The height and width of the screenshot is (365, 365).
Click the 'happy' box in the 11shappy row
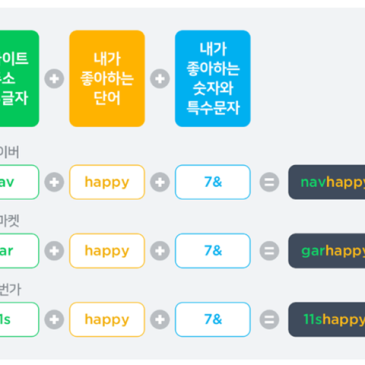pyautogui.click(x=107, y=319)
